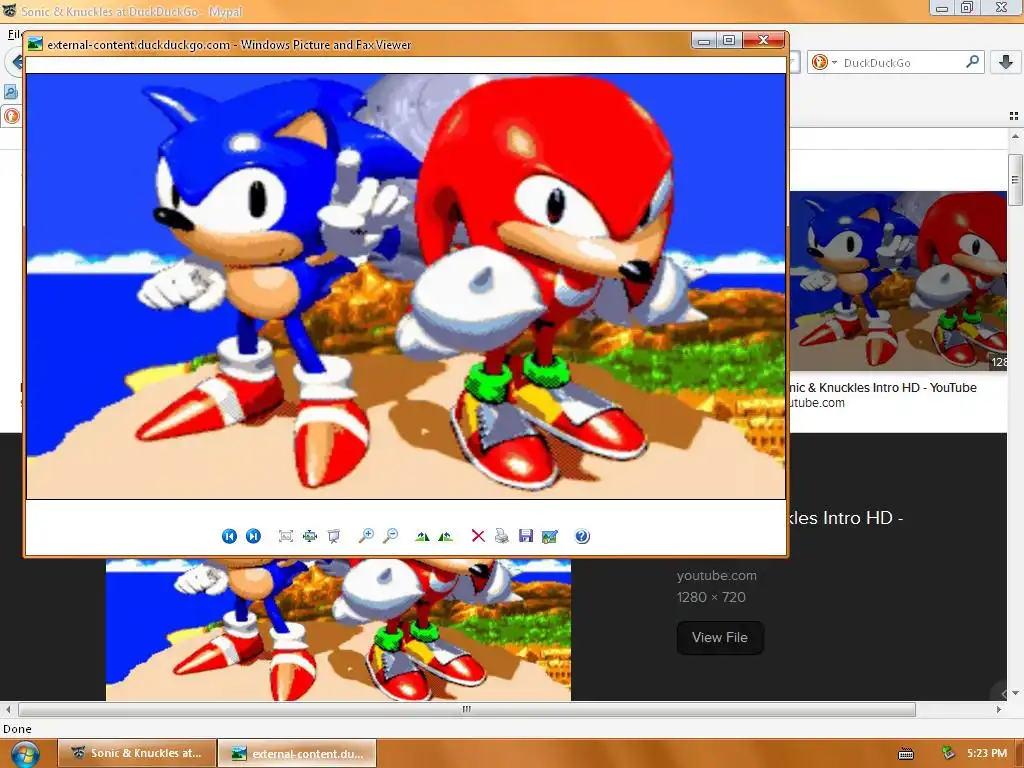Click horizontal scrollbar right arrow

999,709
